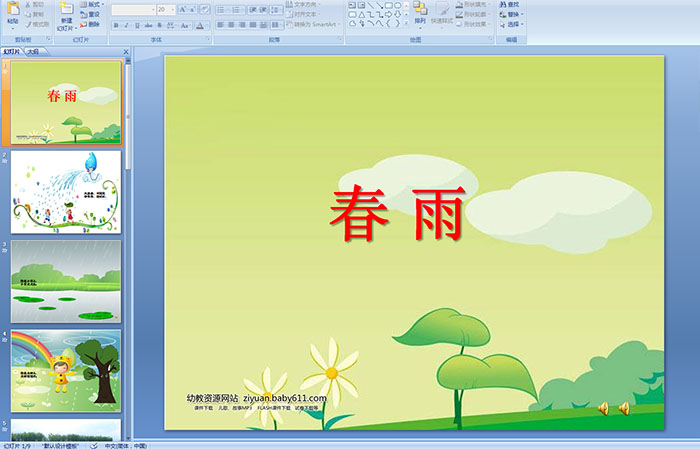Toggle Strikethrough (abc) formatting

(148, 25)
